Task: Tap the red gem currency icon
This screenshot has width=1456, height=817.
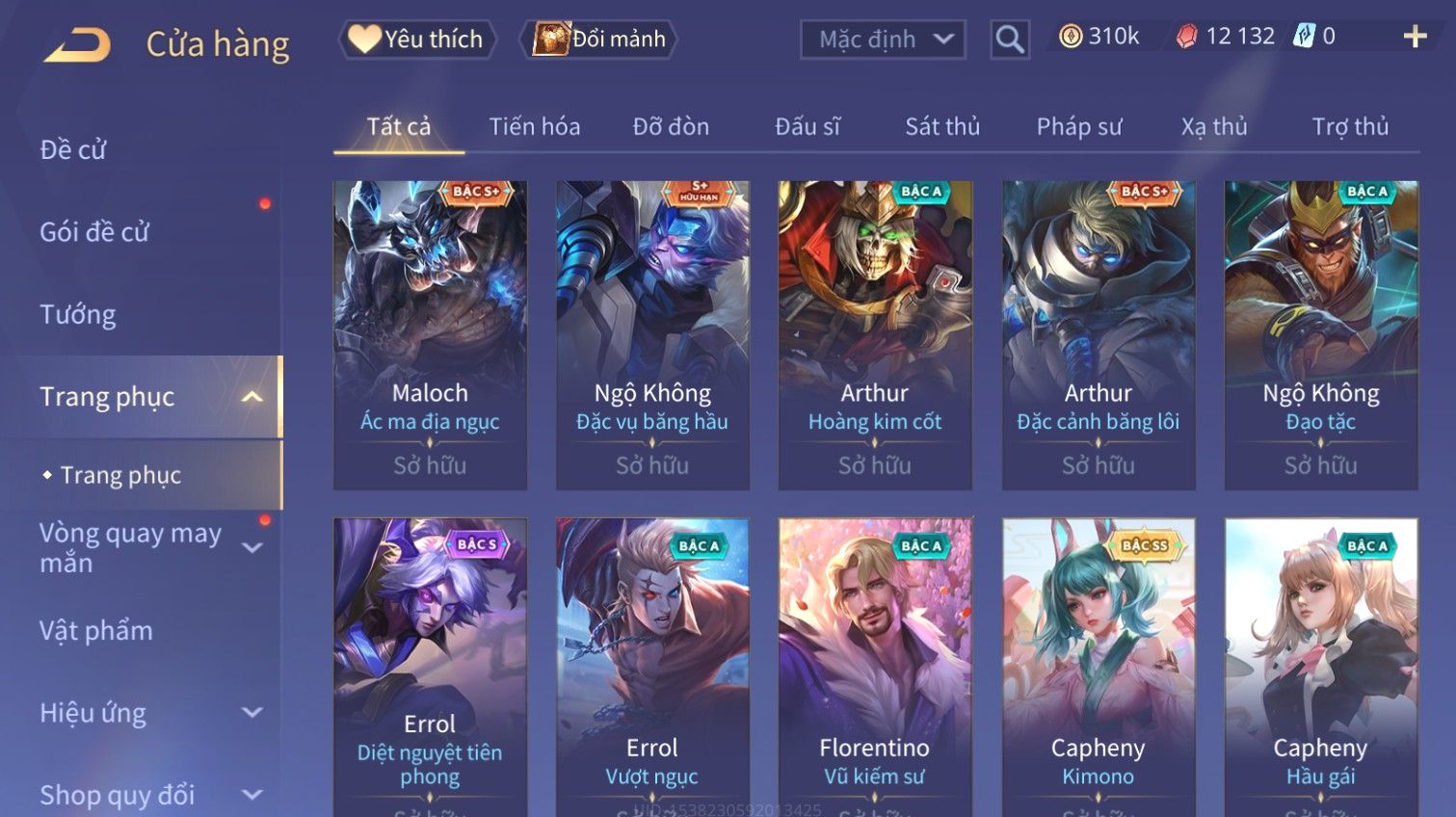Action: 1186,37
